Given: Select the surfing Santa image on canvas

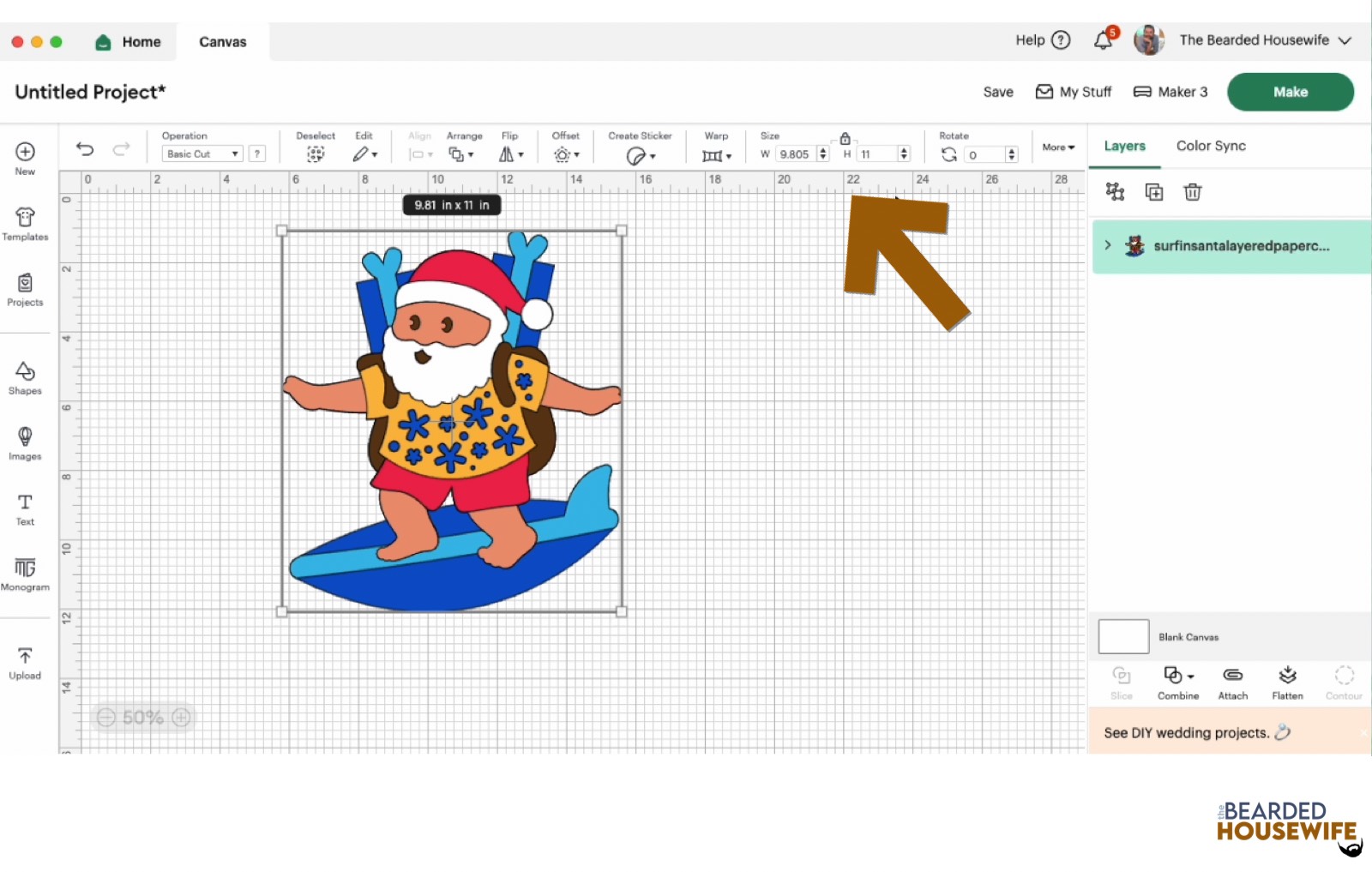Looking at the screenshot, I should [x=452, y=421].
